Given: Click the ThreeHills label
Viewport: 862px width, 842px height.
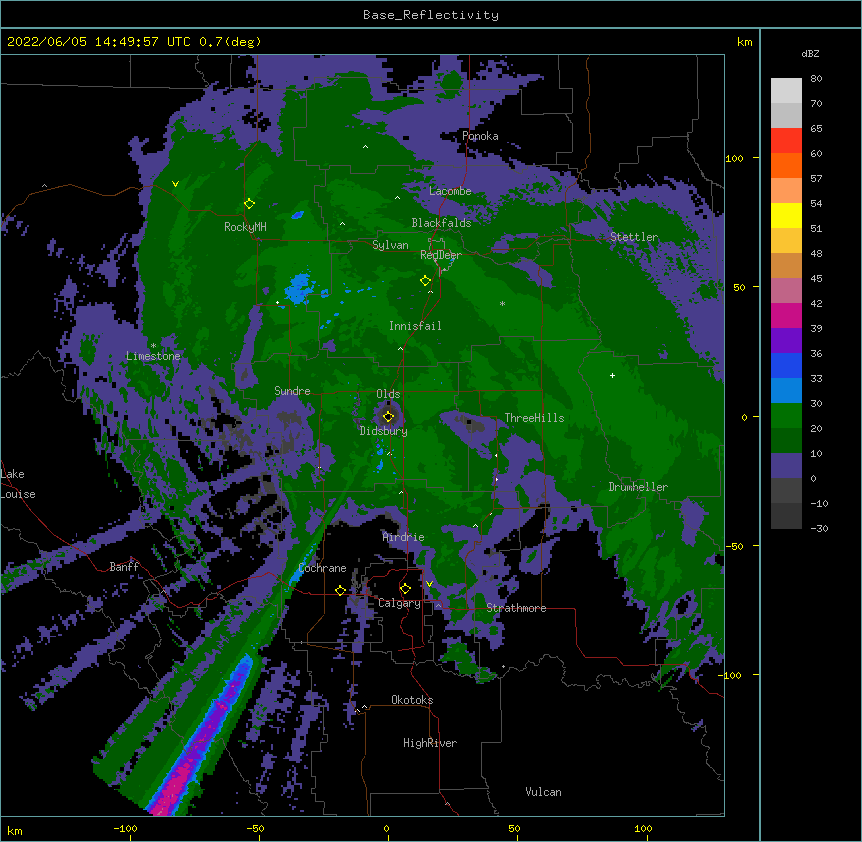Looking at the screenshot, I should [x=534, y=418].
